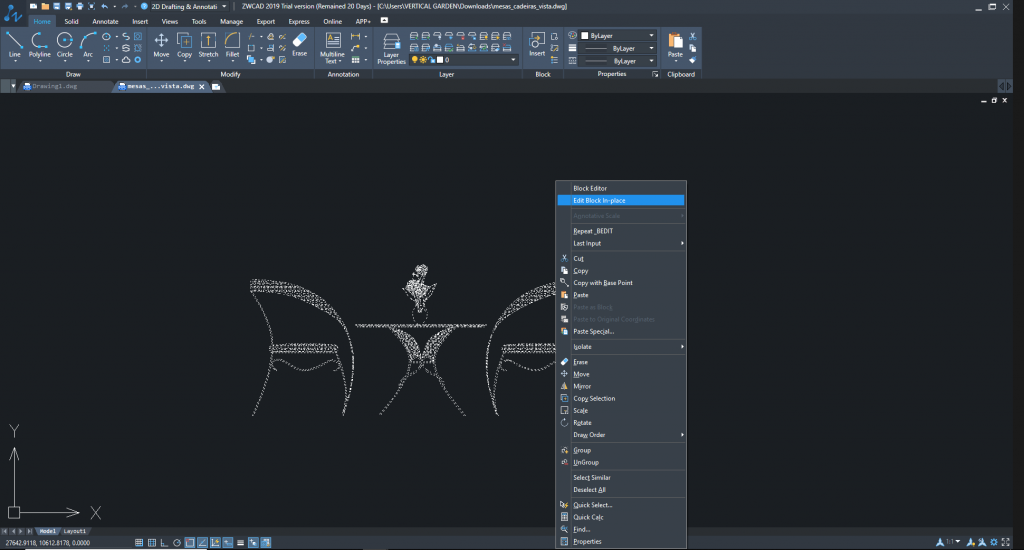Expand the Last Input submenu
The width and height of the screenshot is (1024, 550).
[621, 243]
